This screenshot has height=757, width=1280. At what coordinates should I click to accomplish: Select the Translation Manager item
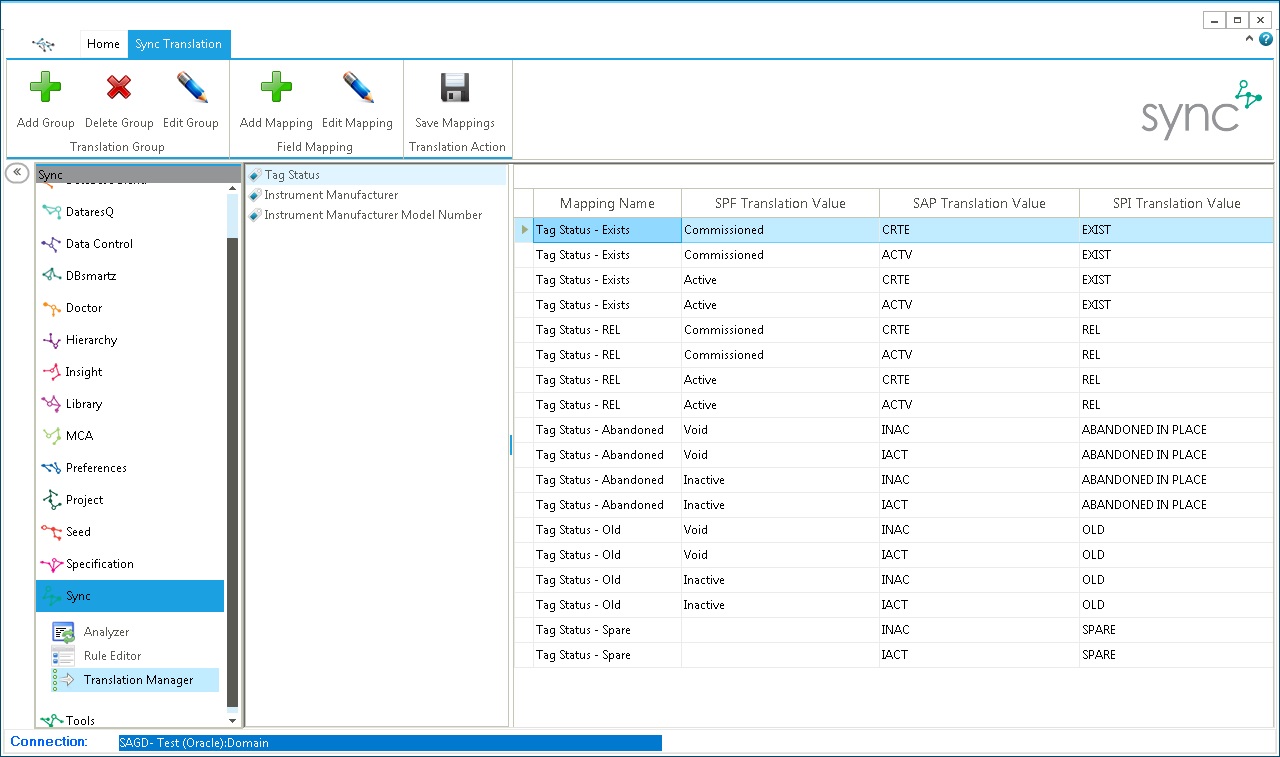coord(135,680)
